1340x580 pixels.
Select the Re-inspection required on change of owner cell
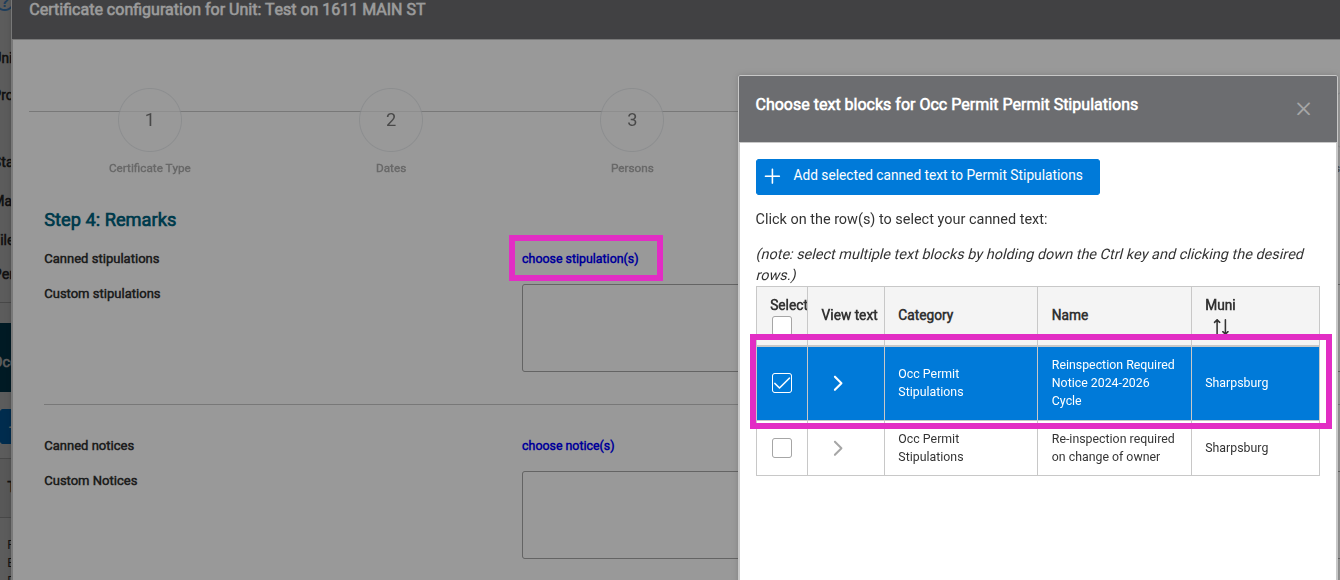[1114, 448]
